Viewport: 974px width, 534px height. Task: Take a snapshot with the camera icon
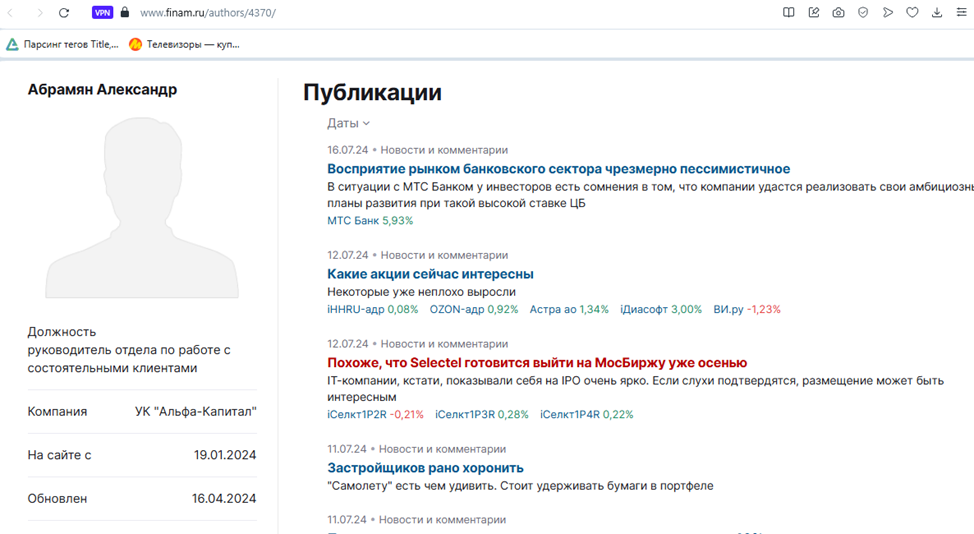pos(839,12)
